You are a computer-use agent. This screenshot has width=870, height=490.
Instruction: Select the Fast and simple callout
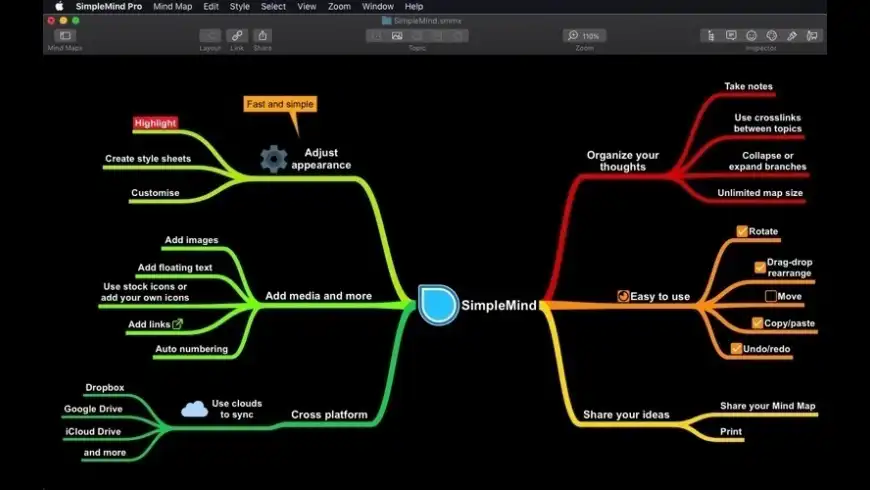(280, 104)
